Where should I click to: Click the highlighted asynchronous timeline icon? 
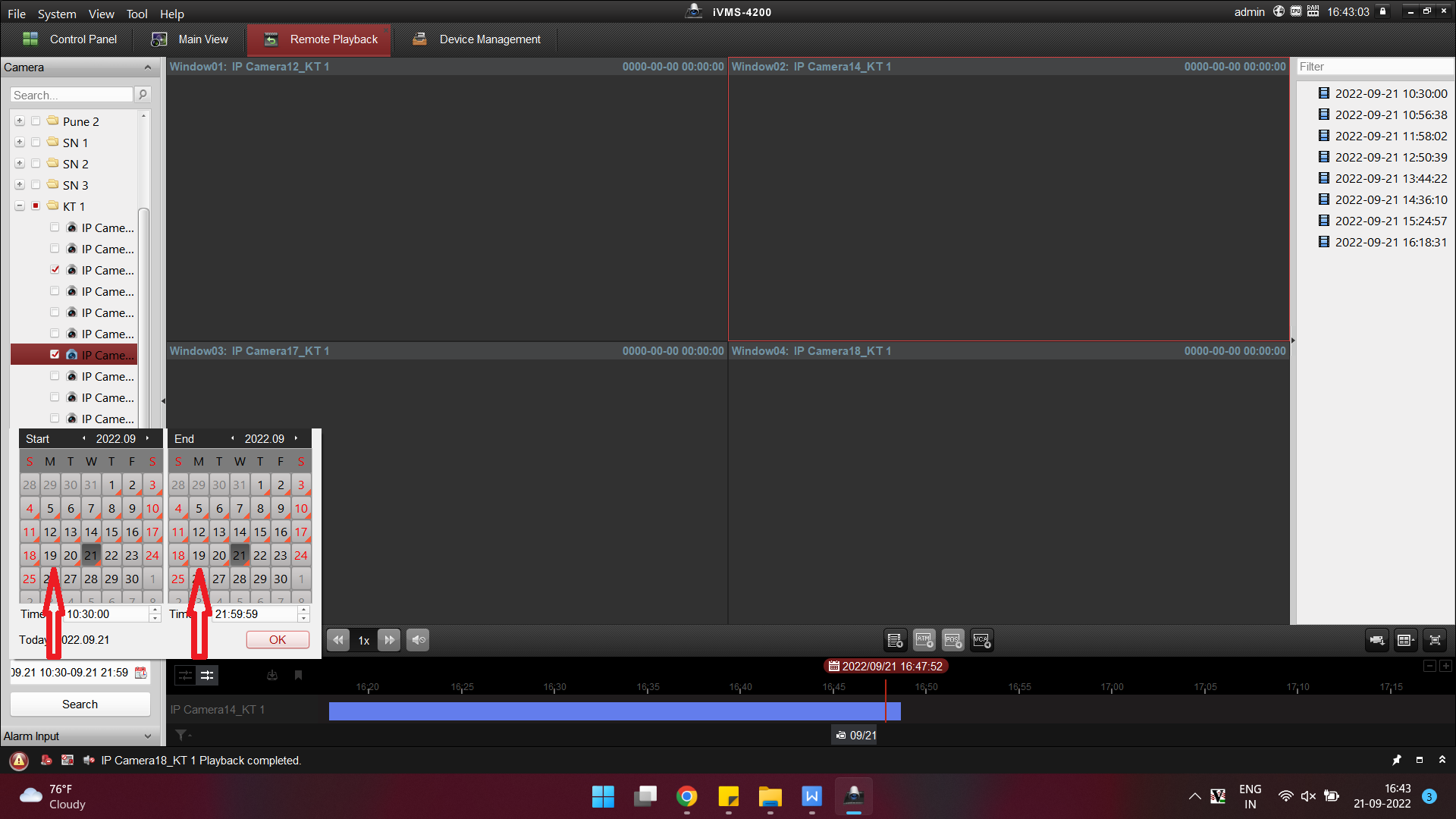207,675
